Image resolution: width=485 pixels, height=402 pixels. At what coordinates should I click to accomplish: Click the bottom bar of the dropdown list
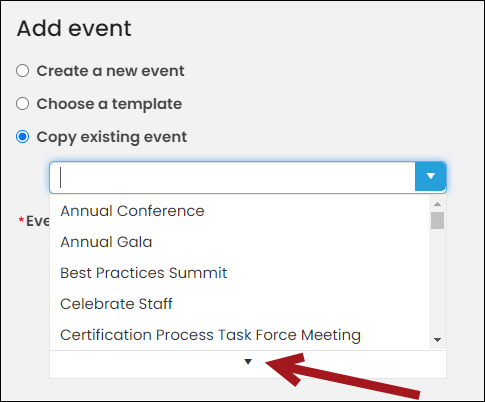coord(248,364)
